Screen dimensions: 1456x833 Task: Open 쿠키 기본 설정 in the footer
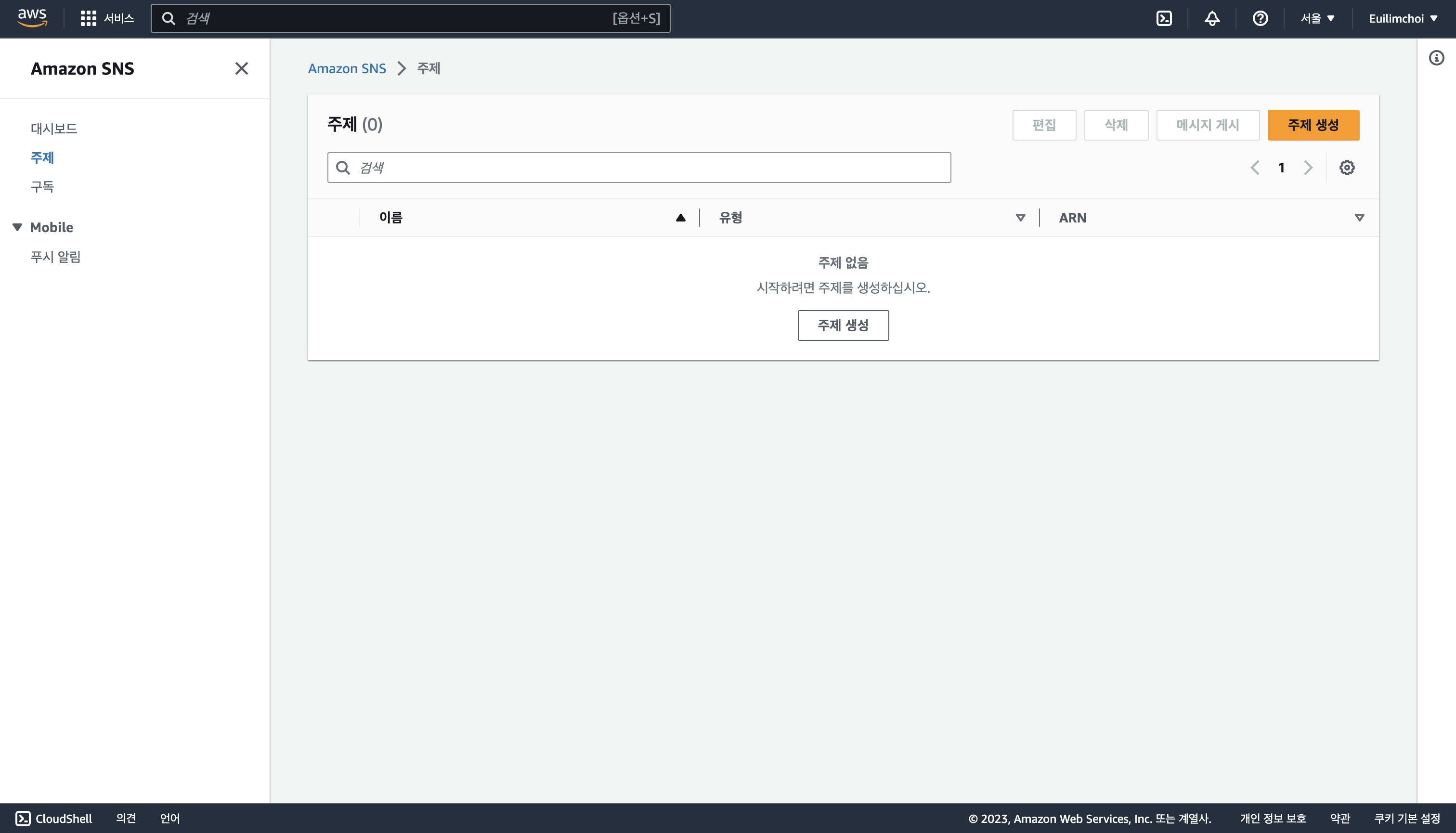coord(1407,818)
